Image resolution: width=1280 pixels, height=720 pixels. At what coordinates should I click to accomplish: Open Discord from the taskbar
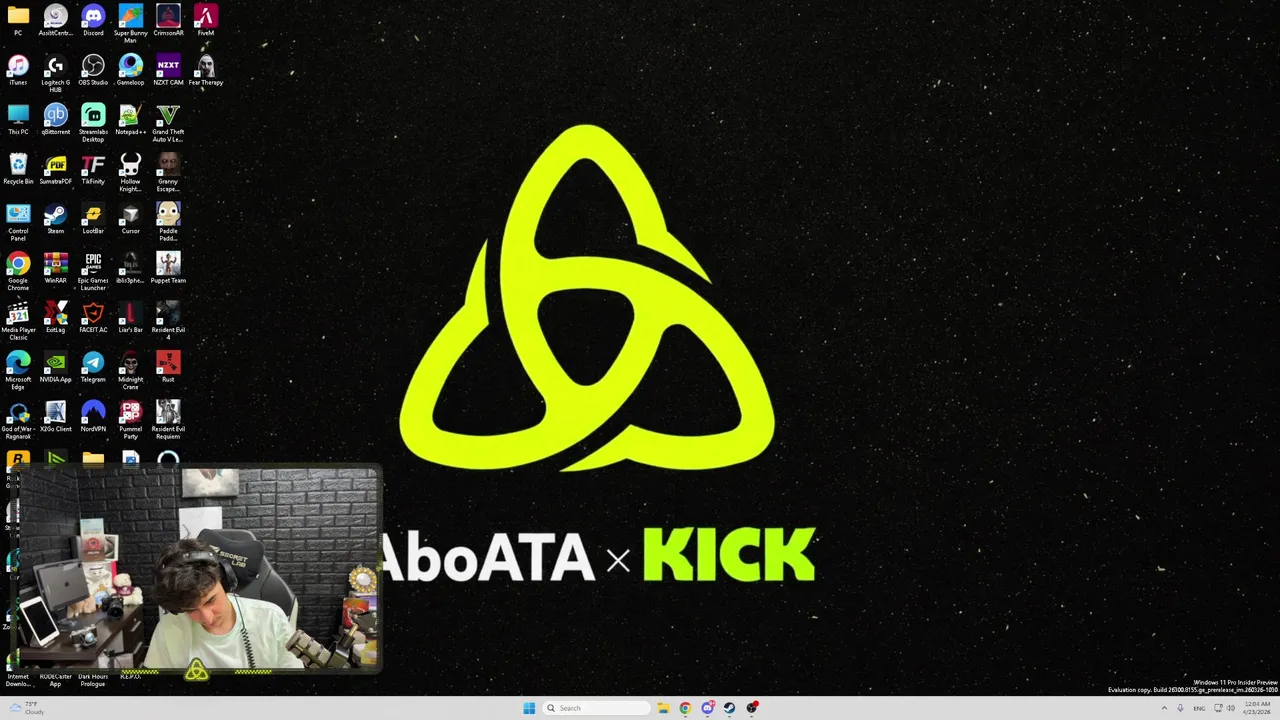pyautogui.click(x=708, y=708)
